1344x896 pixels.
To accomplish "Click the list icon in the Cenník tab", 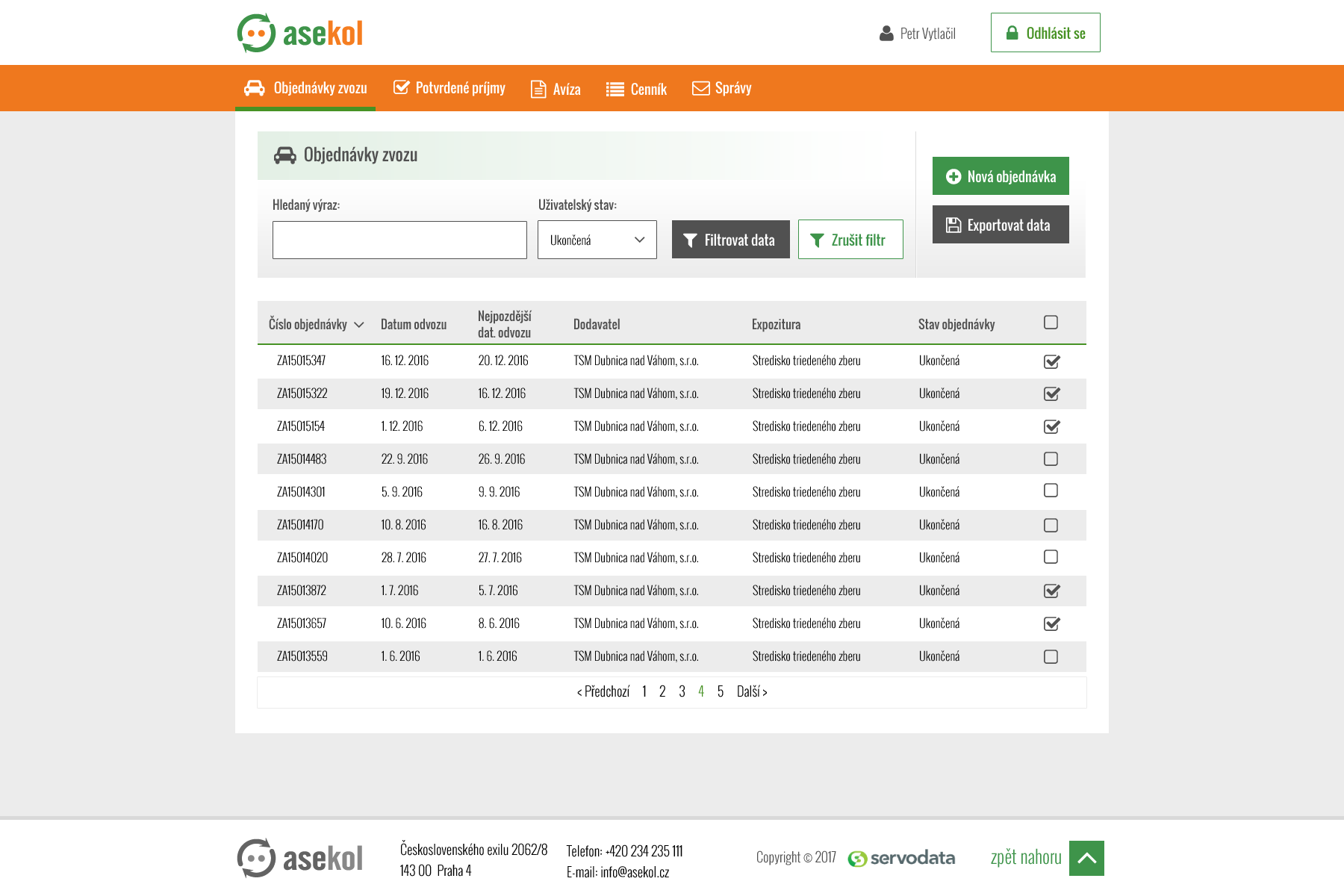I will click(615, 90).
